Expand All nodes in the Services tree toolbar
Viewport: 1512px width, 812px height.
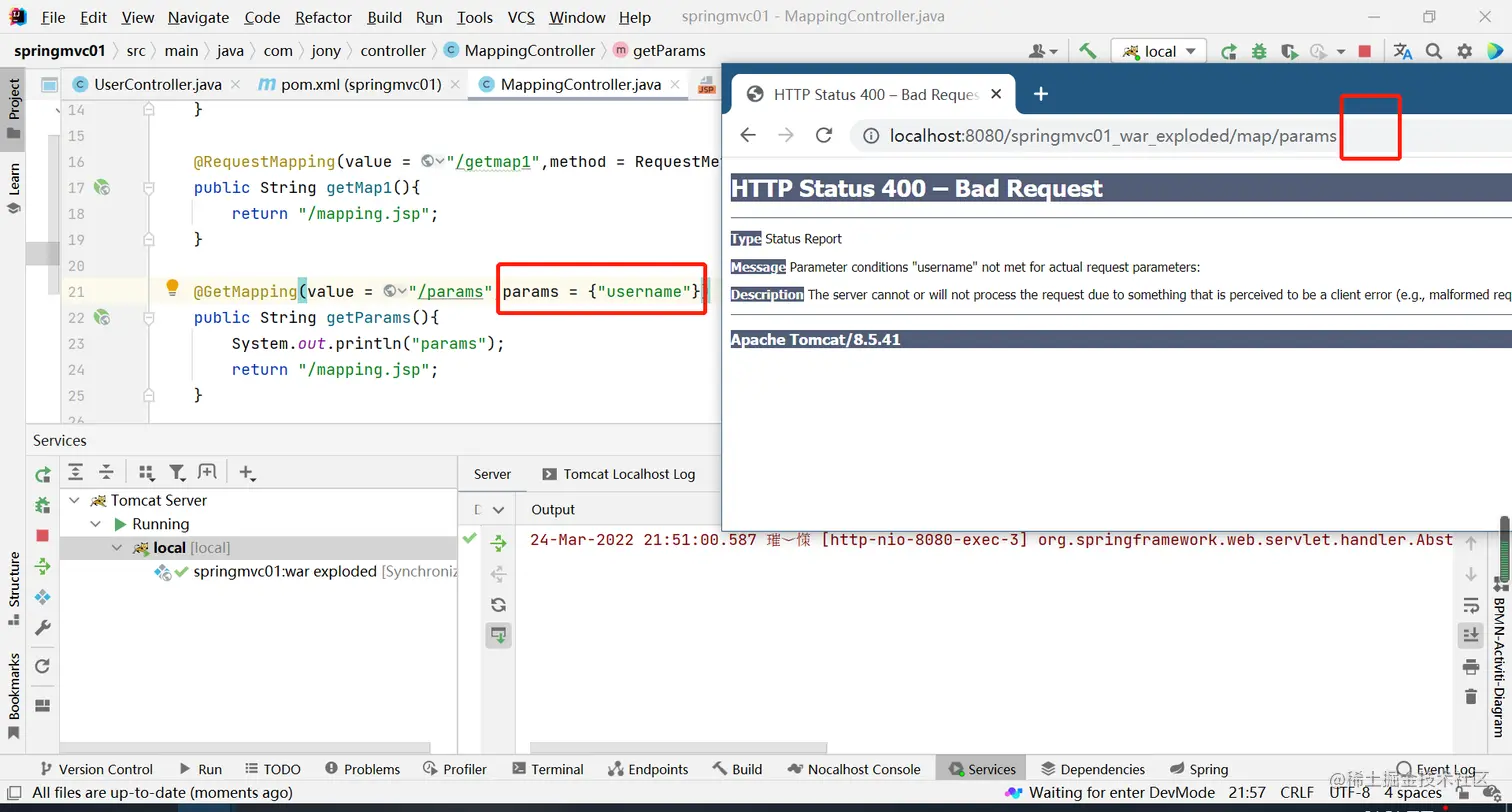coord(75,473)
